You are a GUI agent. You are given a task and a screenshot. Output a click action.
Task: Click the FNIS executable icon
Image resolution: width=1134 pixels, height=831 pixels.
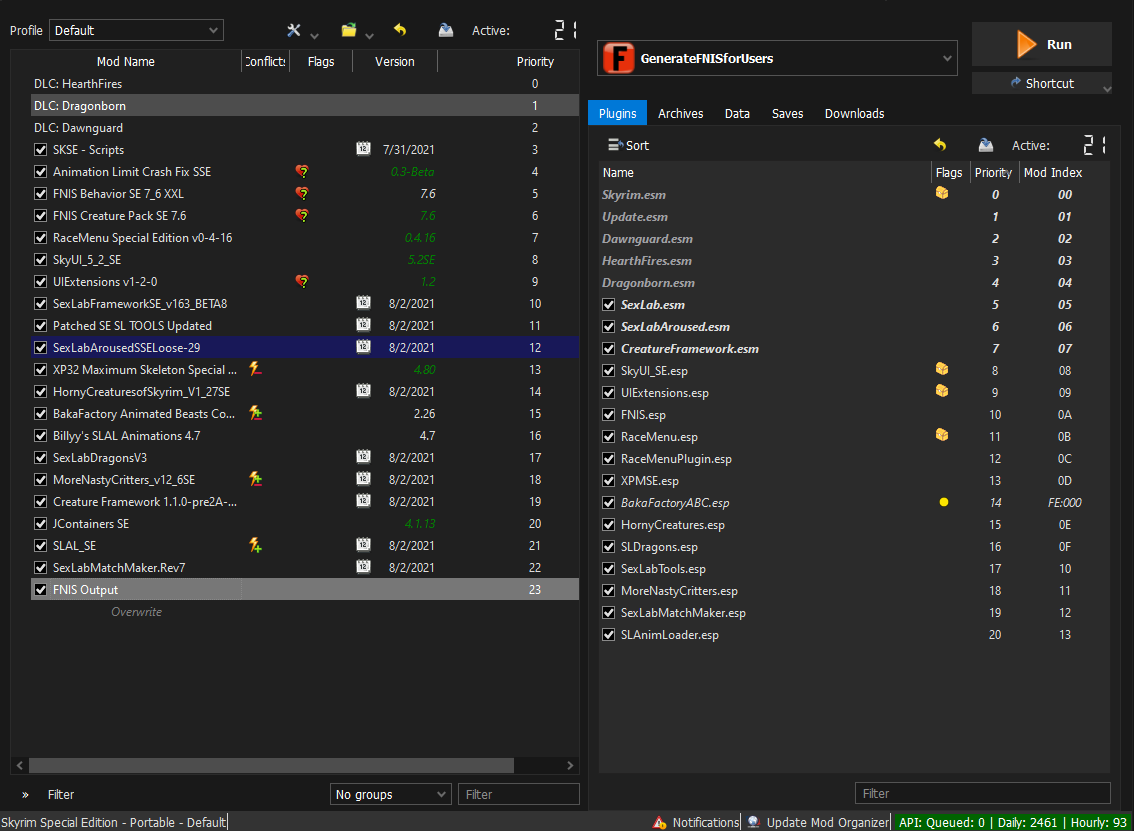[x=618, y=58]
